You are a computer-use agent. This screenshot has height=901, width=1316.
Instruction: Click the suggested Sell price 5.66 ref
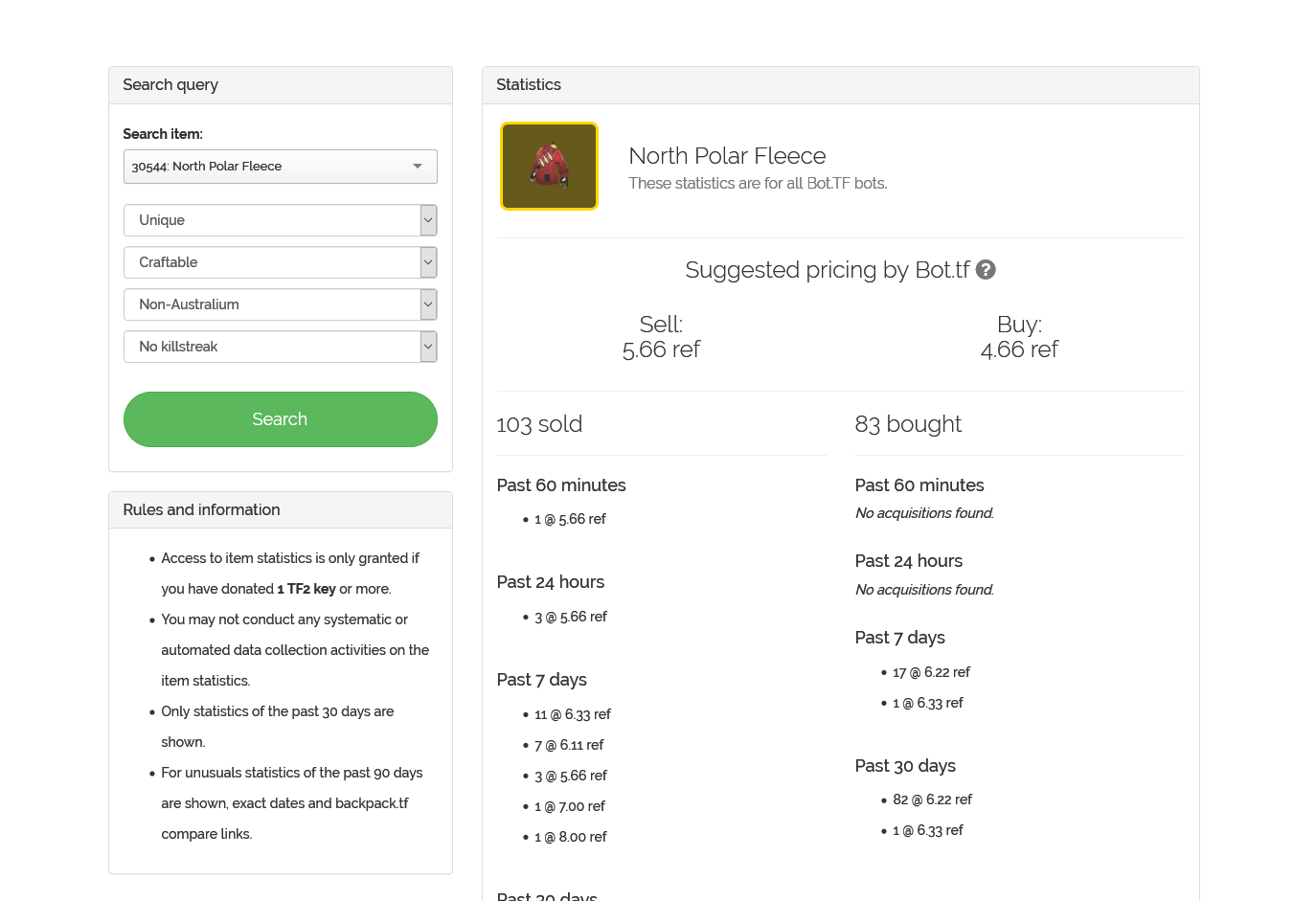coord(661,349)
